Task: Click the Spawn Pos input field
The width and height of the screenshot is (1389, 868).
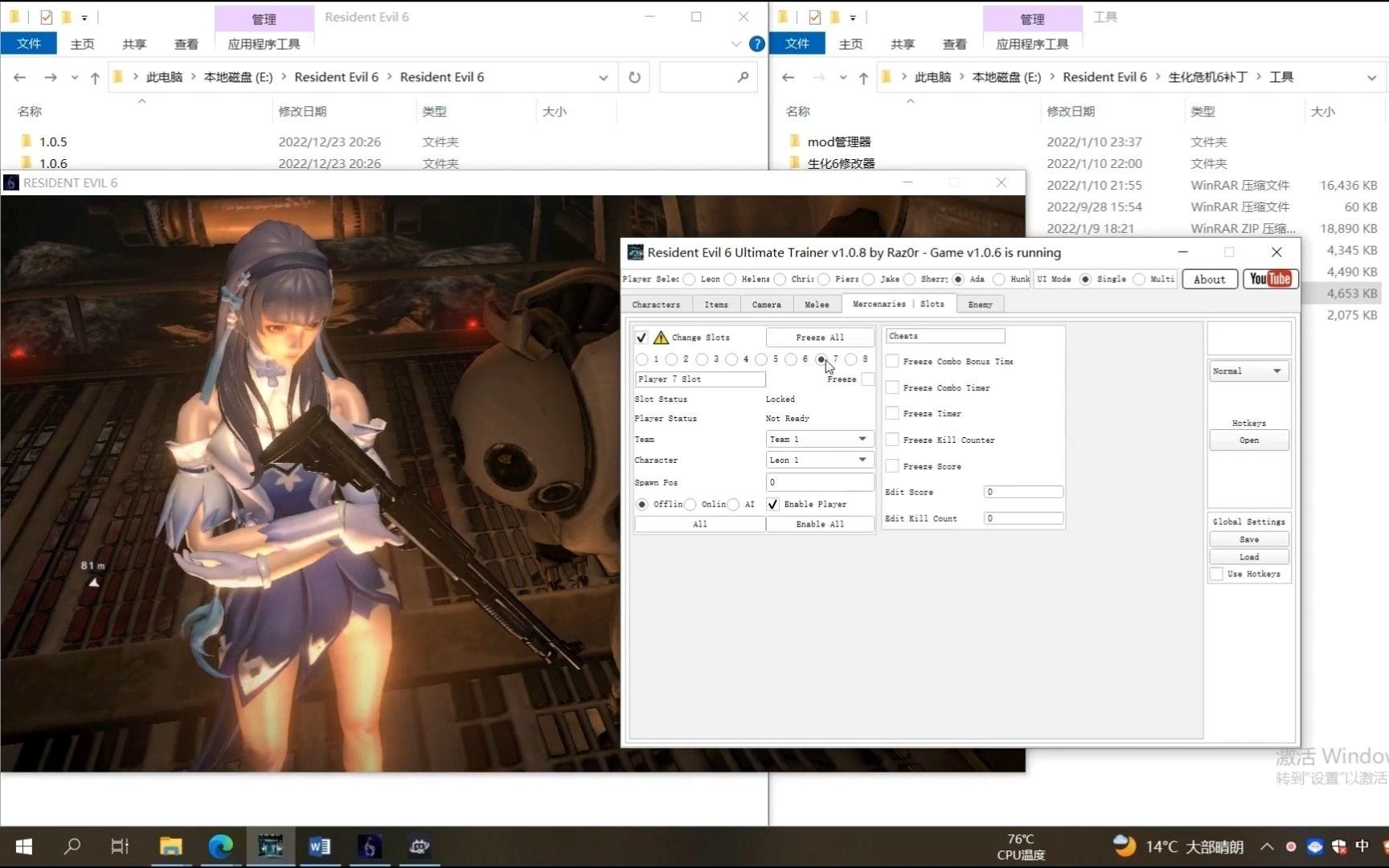Action: tap(820, 482)
